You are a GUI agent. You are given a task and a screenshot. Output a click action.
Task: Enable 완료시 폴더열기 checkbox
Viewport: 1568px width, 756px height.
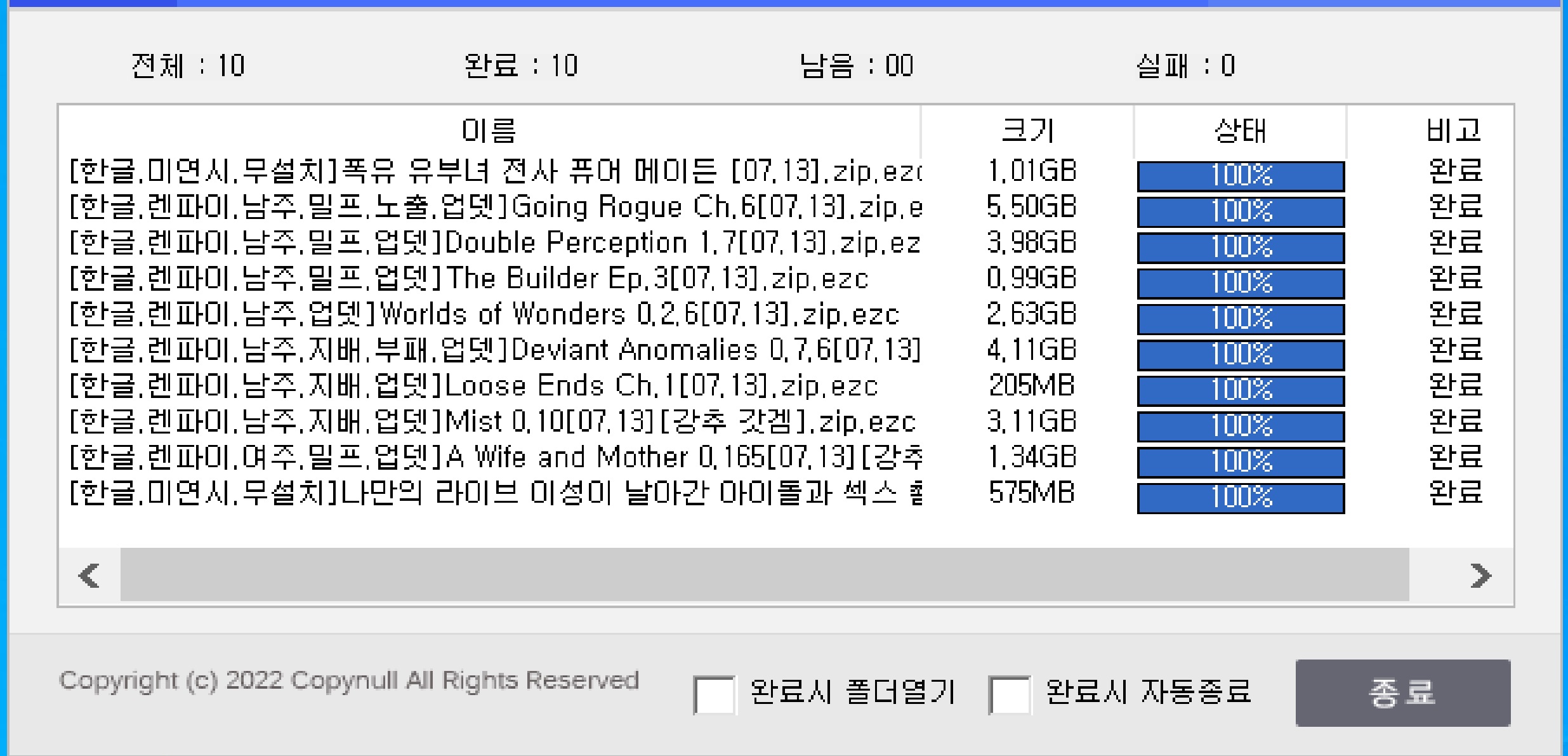click(x=714, y=694)
